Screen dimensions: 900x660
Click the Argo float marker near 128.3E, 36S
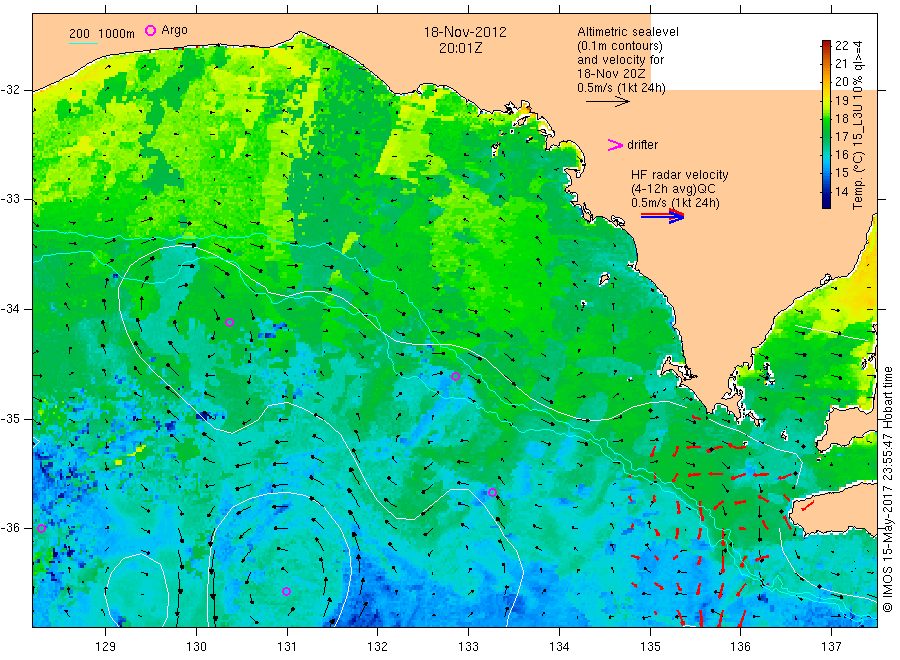click(x=41, y=529)
